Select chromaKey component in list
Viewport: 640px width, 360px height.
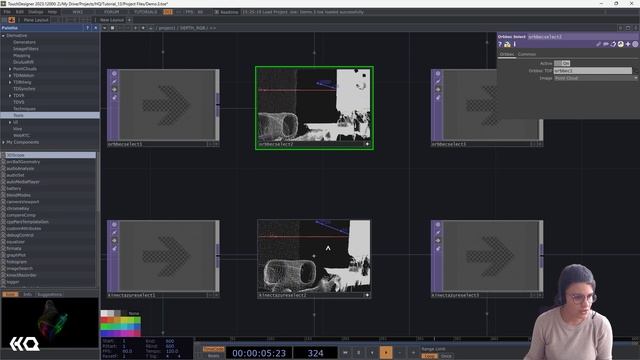(x=18, y=208)
